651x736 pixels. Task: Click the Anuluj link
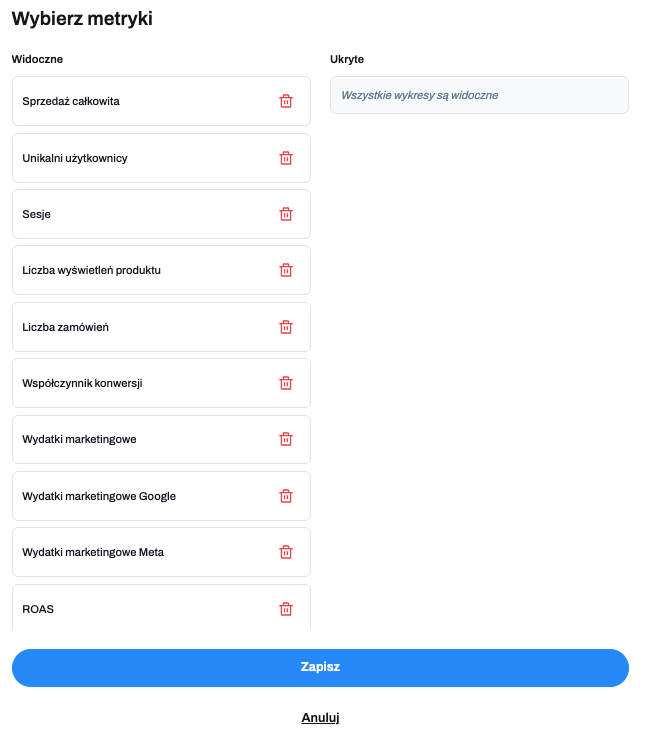[x=321, y=718]
